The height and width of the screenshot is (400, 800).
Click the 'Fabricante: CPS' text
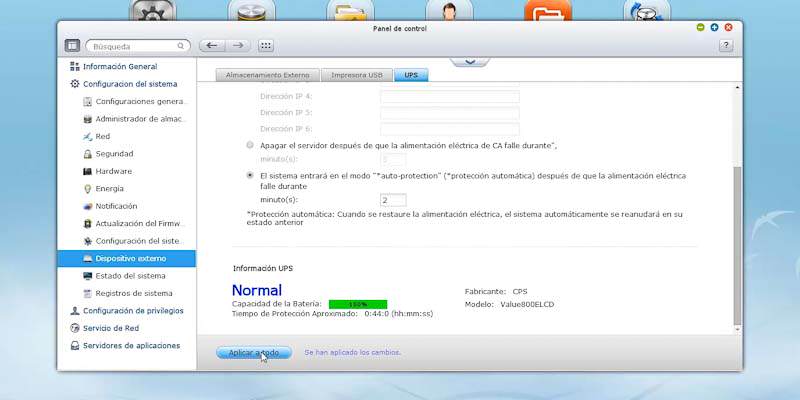click(x=496, y=291)
